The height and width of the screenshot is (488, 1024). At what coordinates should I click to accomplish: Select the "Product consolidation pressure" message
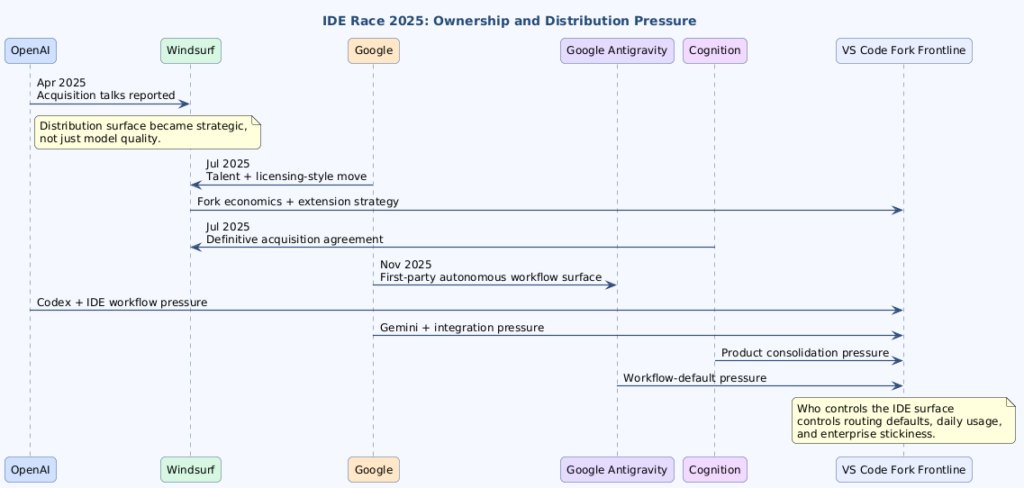click(x=805, y=353)
